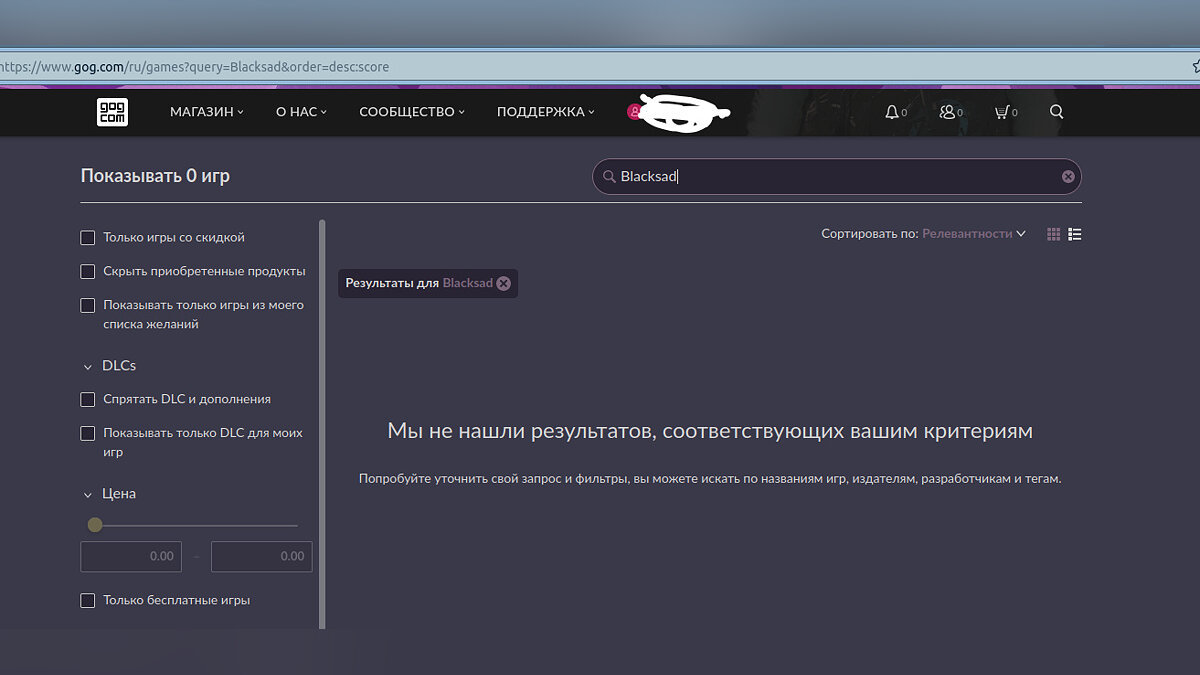Open the "МАГАЗИН" menu

tap(206, 112)
